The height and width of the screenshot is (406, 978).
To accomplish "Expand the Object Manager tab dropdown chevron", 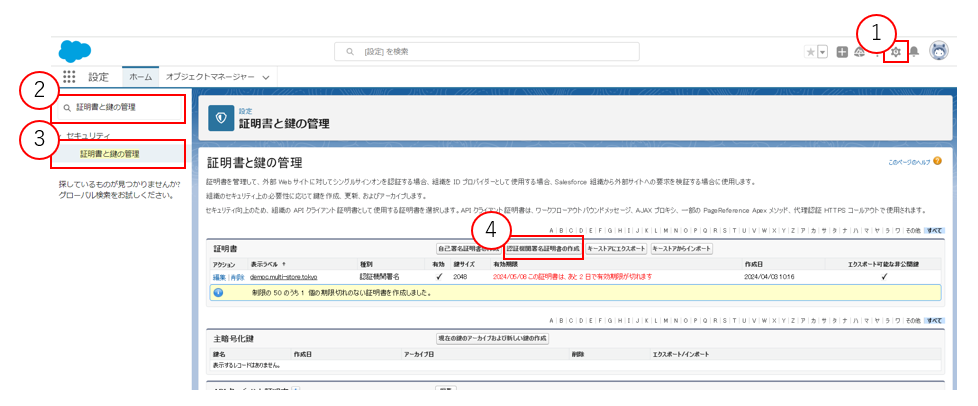I will (x=266, y=77).
